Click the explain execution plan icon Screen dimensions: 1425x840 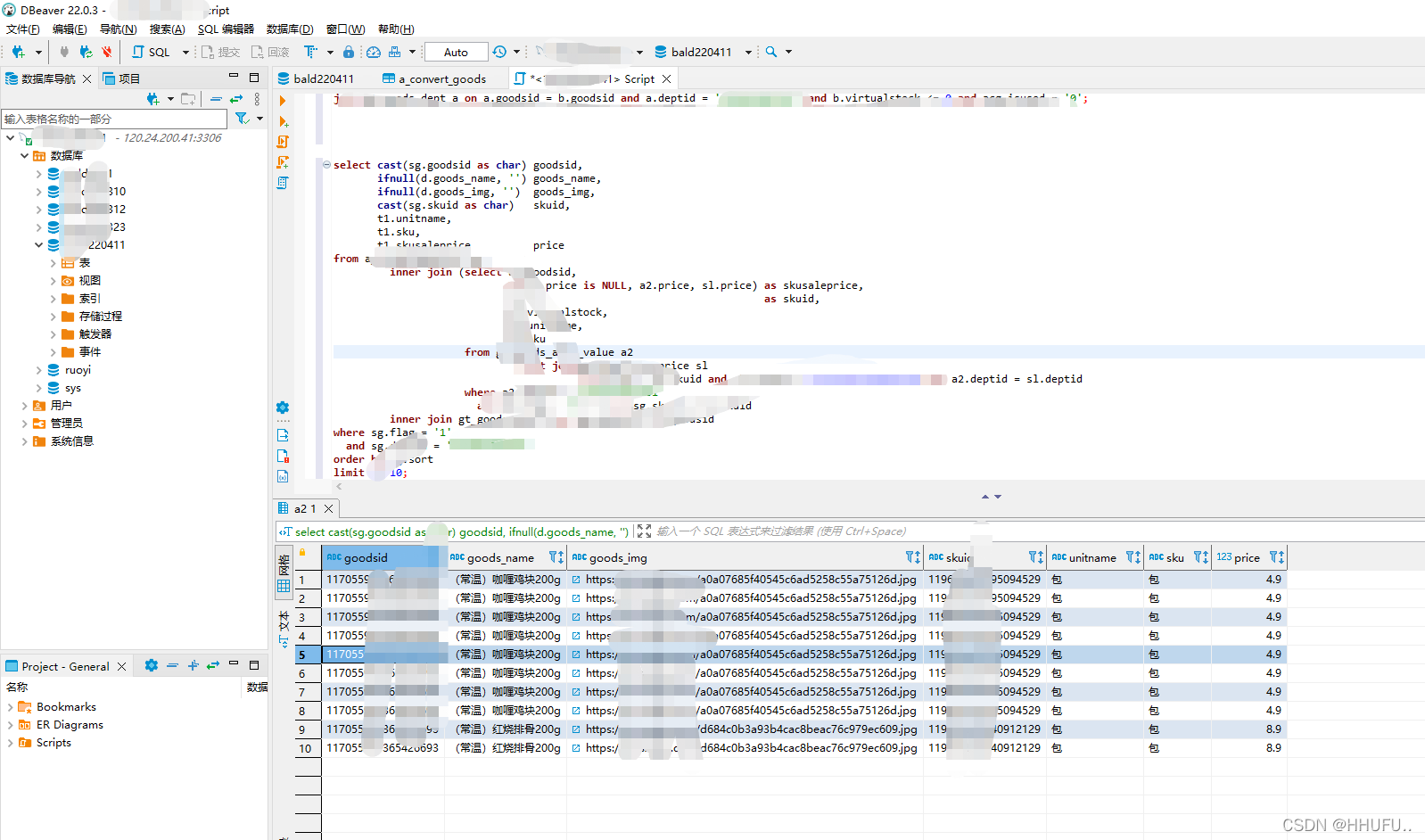(283, 182)
